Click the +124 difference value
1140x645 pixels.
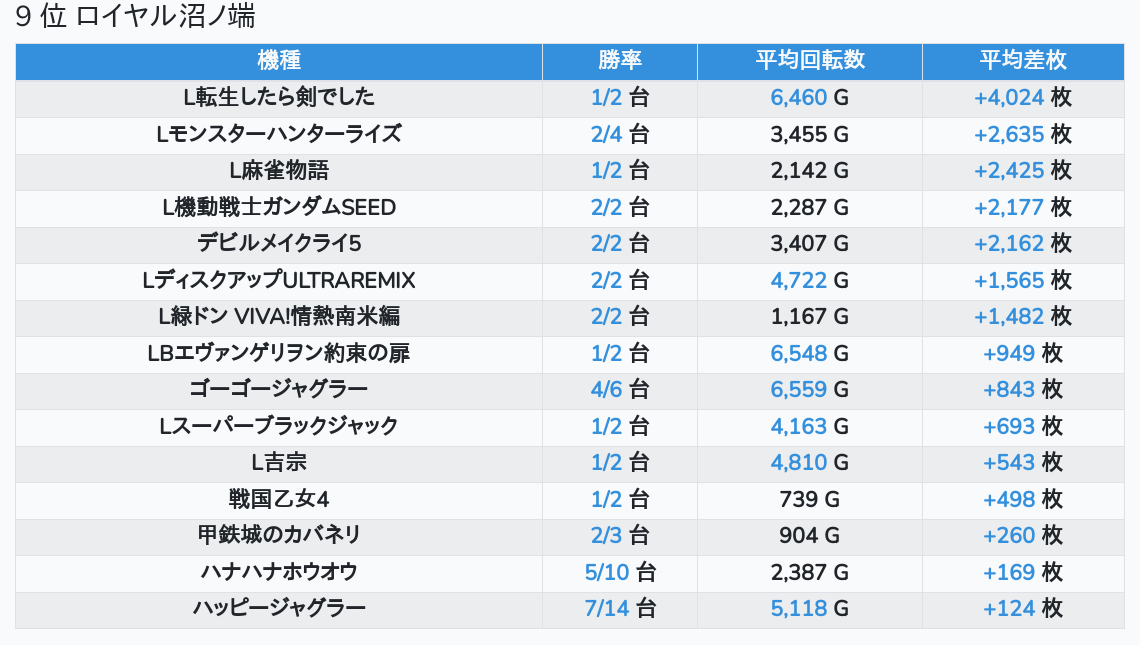(1008, 608)
